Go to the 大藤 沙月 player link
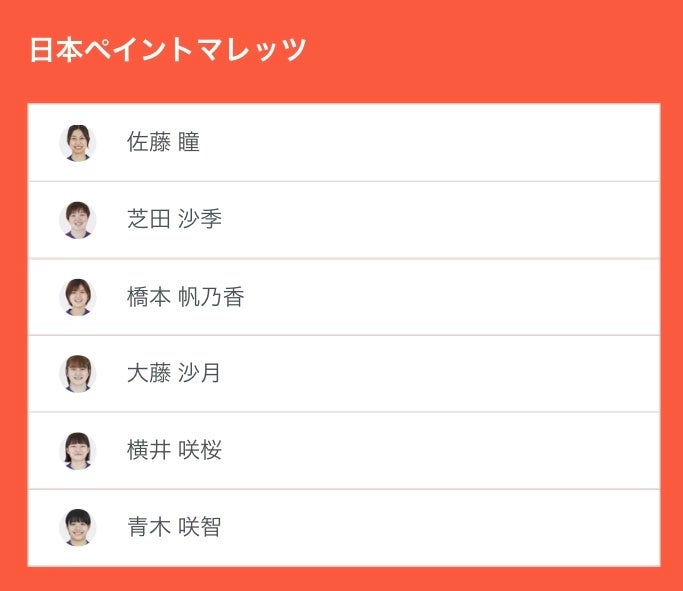 [174, 374]
